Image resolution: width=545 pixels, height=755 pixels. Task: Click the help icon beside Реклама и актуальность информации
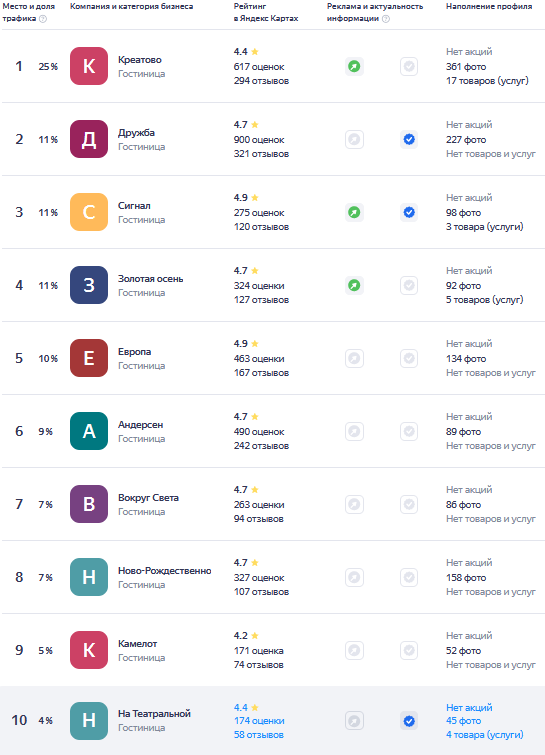[x=386, y=19]
